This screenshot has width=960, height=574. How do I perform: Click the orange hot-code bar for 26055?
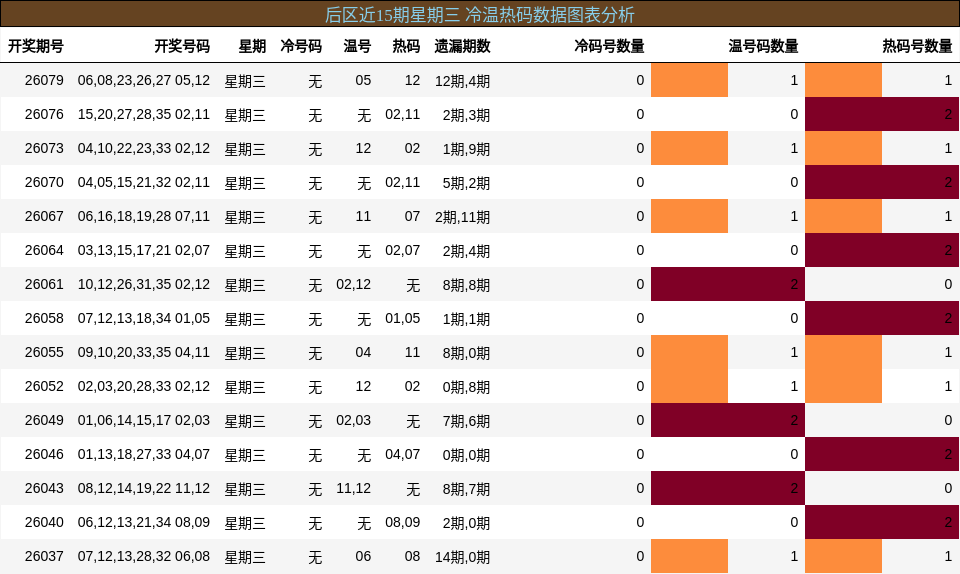pos(843,352)
